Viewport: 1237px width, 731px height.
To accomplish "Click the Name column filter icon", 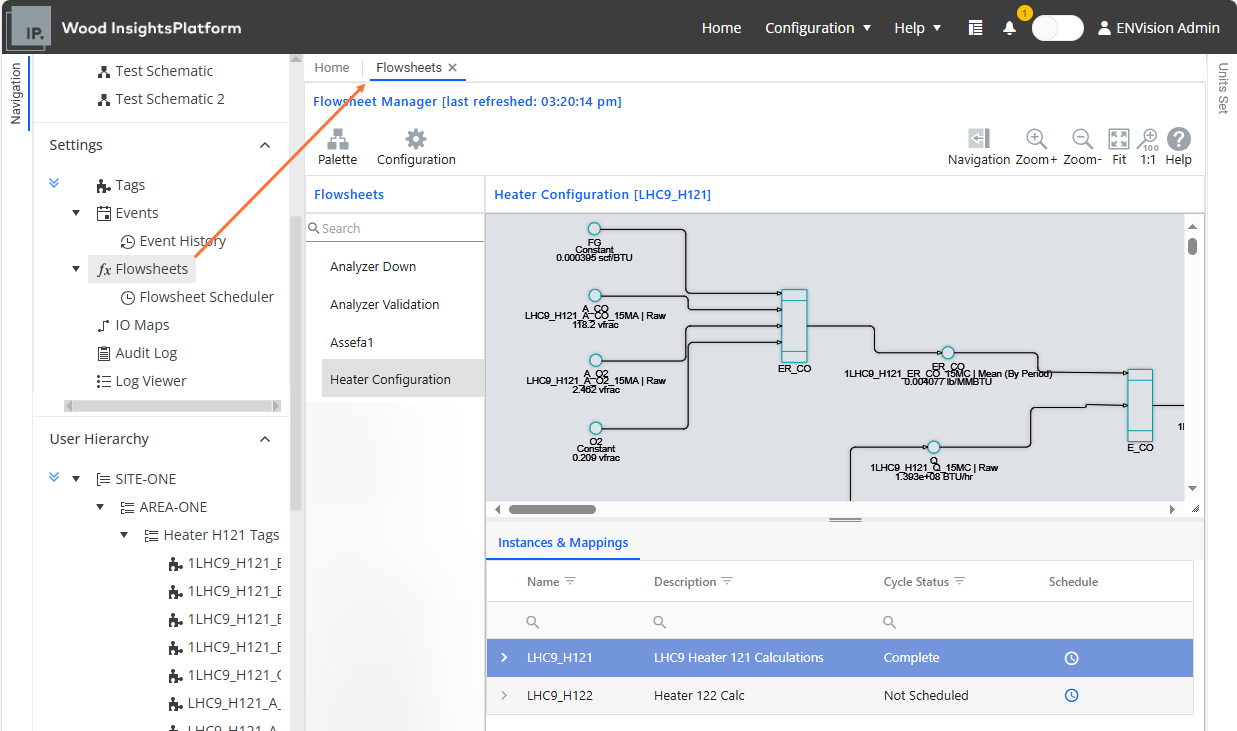I will click(x=570, y=581).
